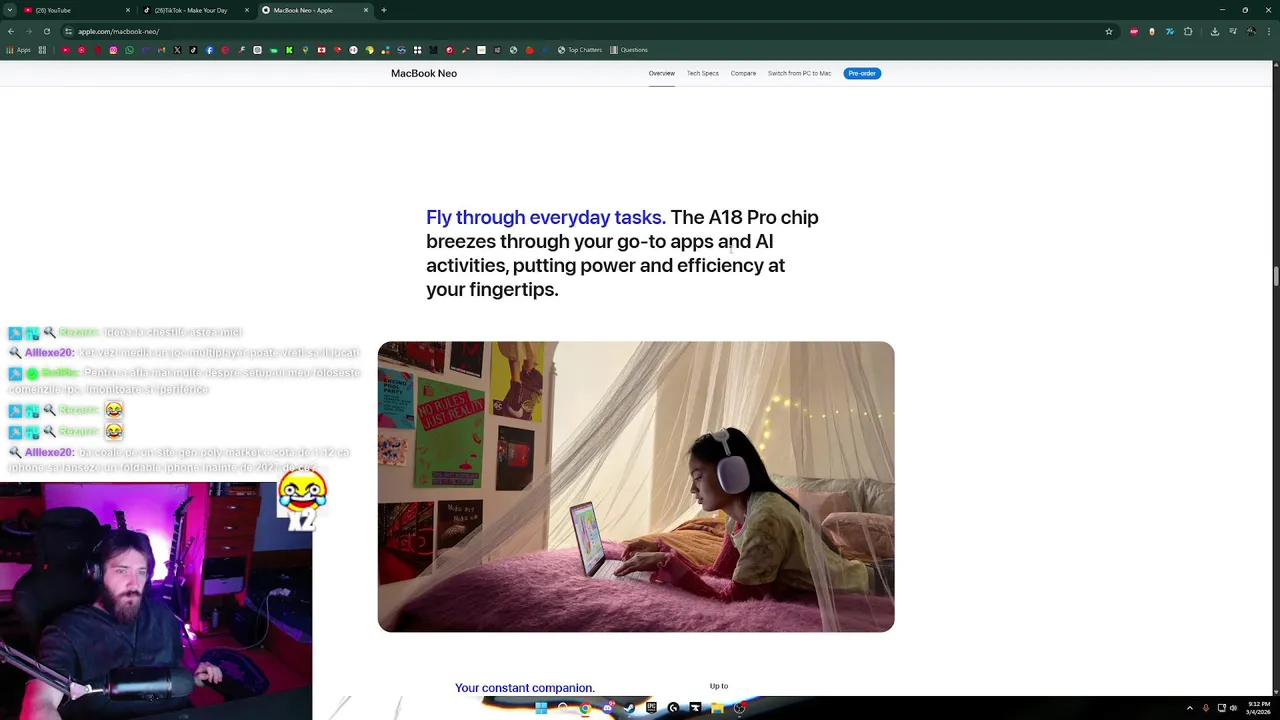Viewport: 1280px width, 720px height.
Task: Open File Explorer from the taskbar
Action: pyautogui.click(x=717, y=708)
